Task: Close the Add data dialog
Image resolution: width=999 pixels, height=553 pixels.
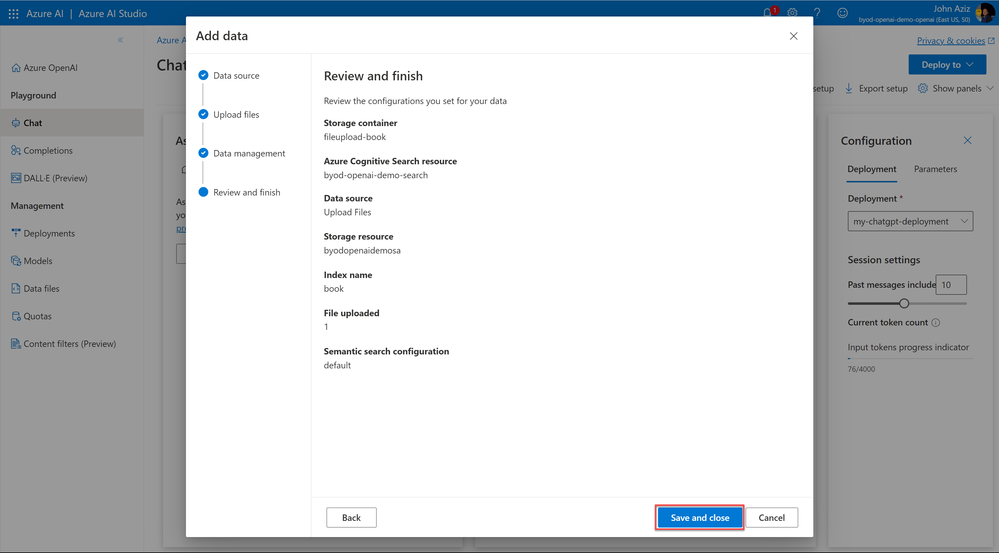Action: click(x=793, y=36)
